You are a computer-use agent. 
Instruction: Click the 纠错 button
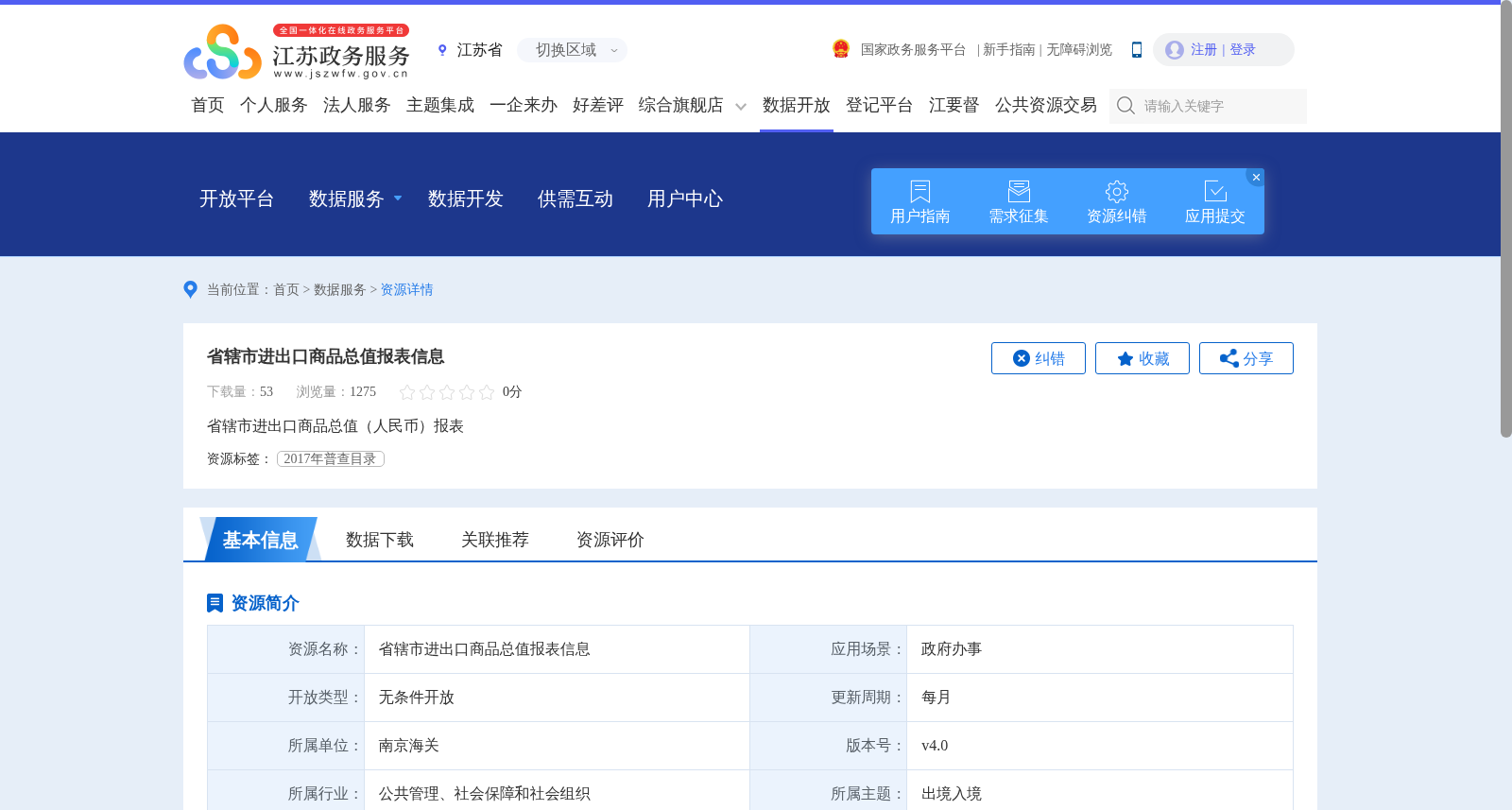(1039, 358)
